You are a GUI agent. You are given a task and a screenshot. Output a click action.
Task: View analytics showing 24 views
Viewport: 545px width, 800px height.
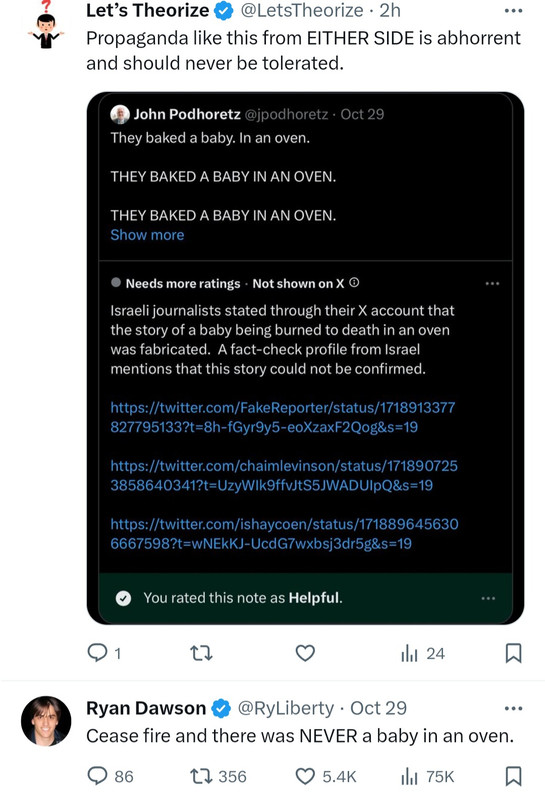[x=423, y=653]
